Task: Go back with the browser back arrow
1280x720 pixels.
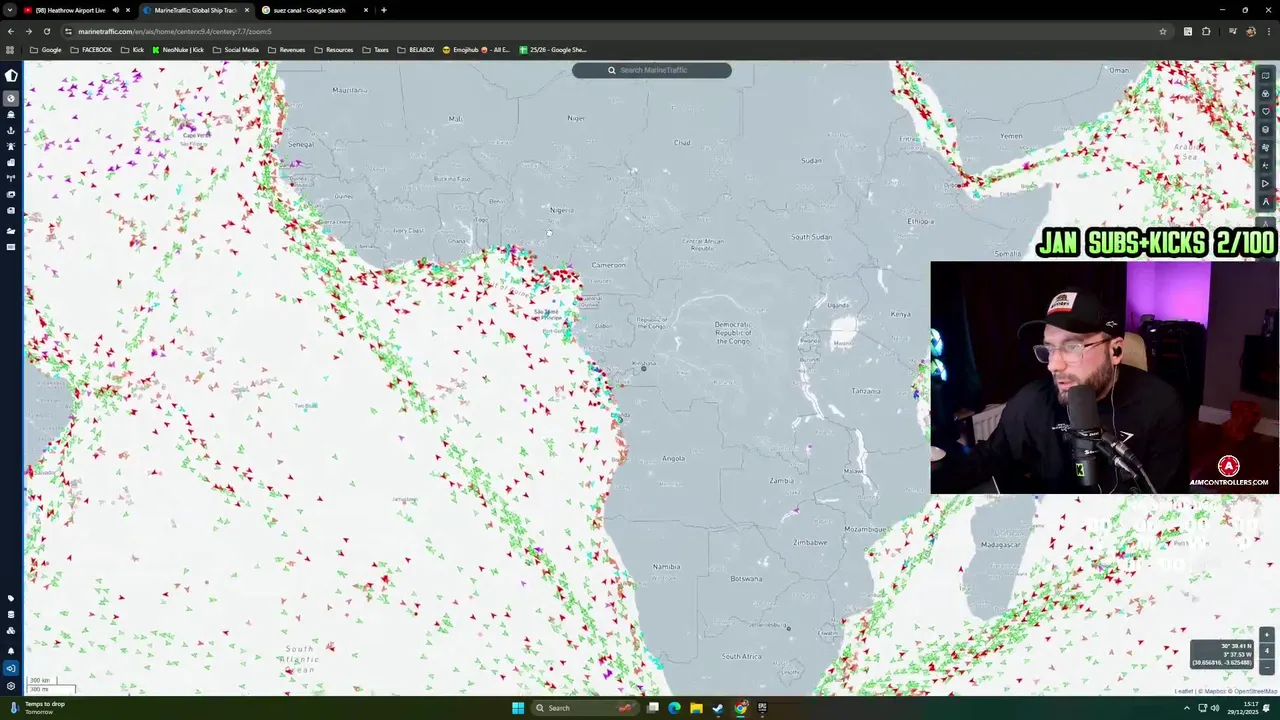Action: [x=10, y=31]
